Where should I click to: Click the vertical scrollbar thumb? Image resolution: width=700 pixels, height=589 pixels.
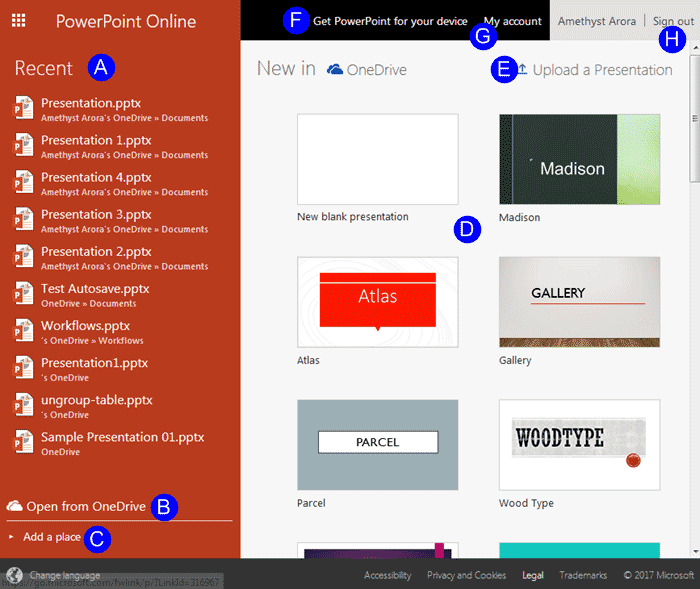(695, 118)
